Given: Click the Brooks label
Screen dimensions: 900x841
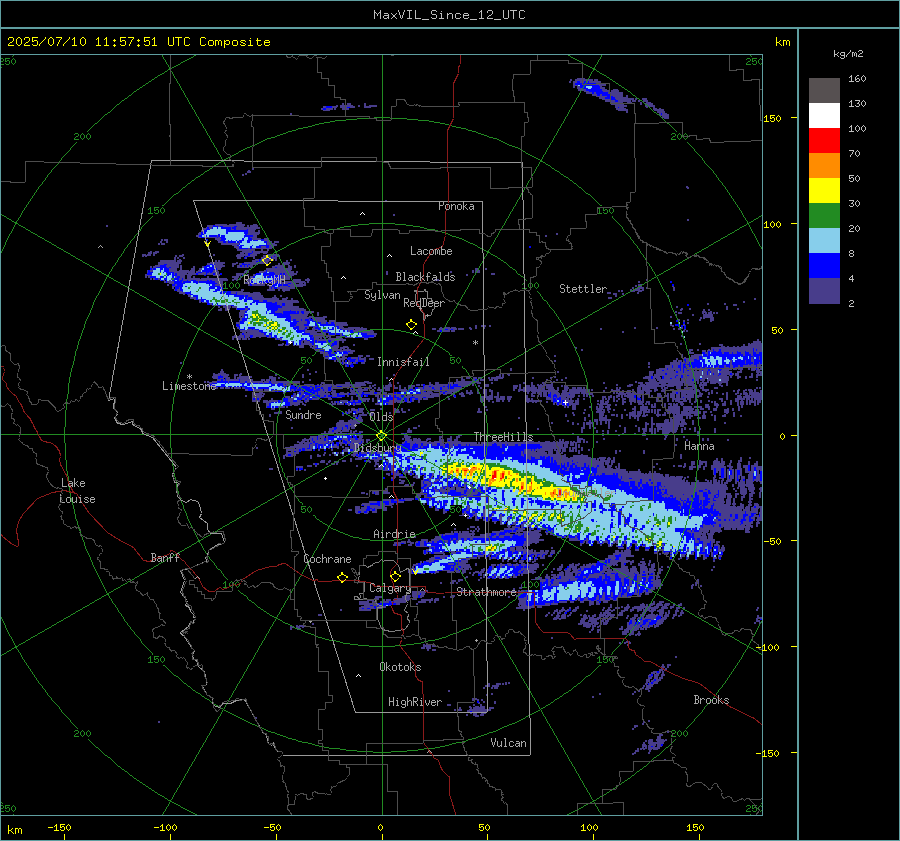Looking at the screenshot, I should (x=711, y=700).
